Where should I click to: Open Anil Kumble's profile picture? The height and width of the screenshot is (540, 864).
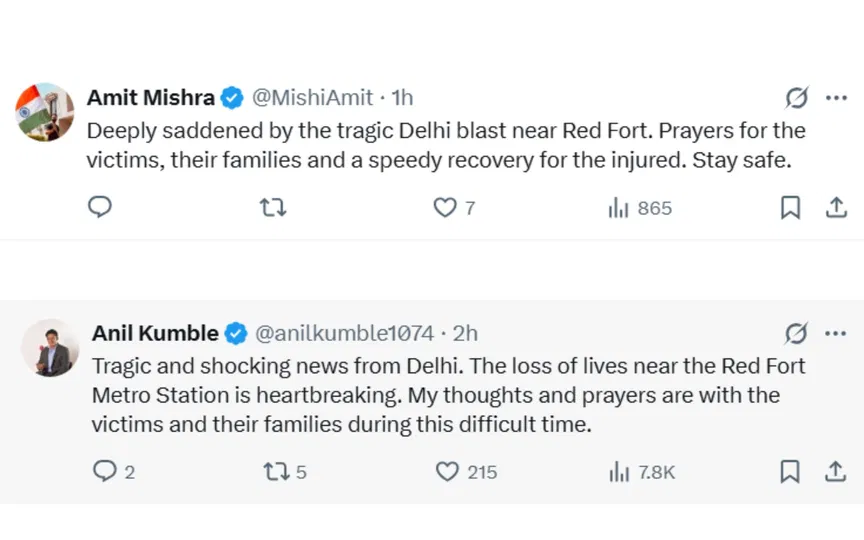pyautogui.click(x=49, y=348)
